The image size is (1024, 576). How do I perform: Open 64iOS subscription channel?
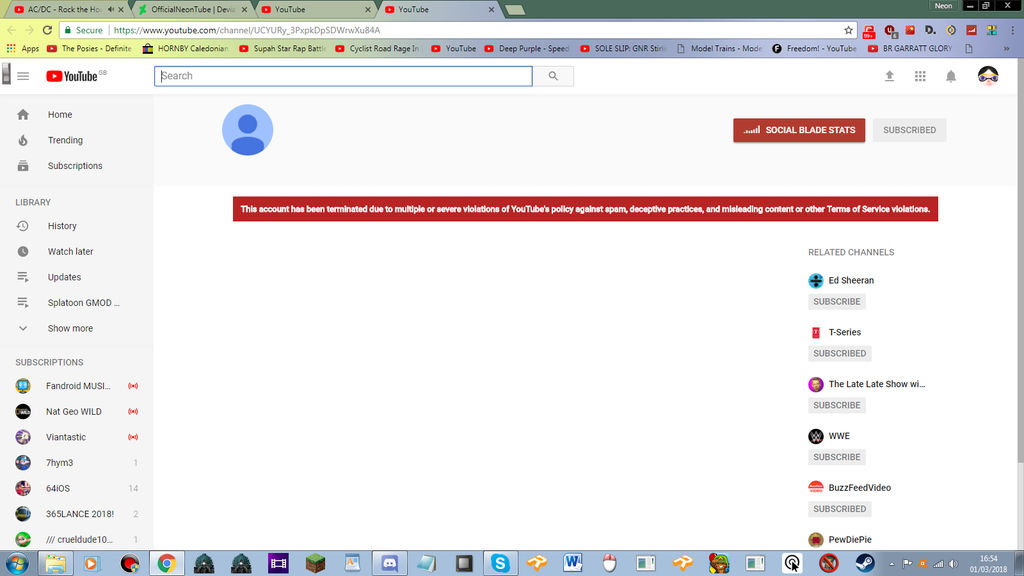pyautogui.click(x=76, y=488)
